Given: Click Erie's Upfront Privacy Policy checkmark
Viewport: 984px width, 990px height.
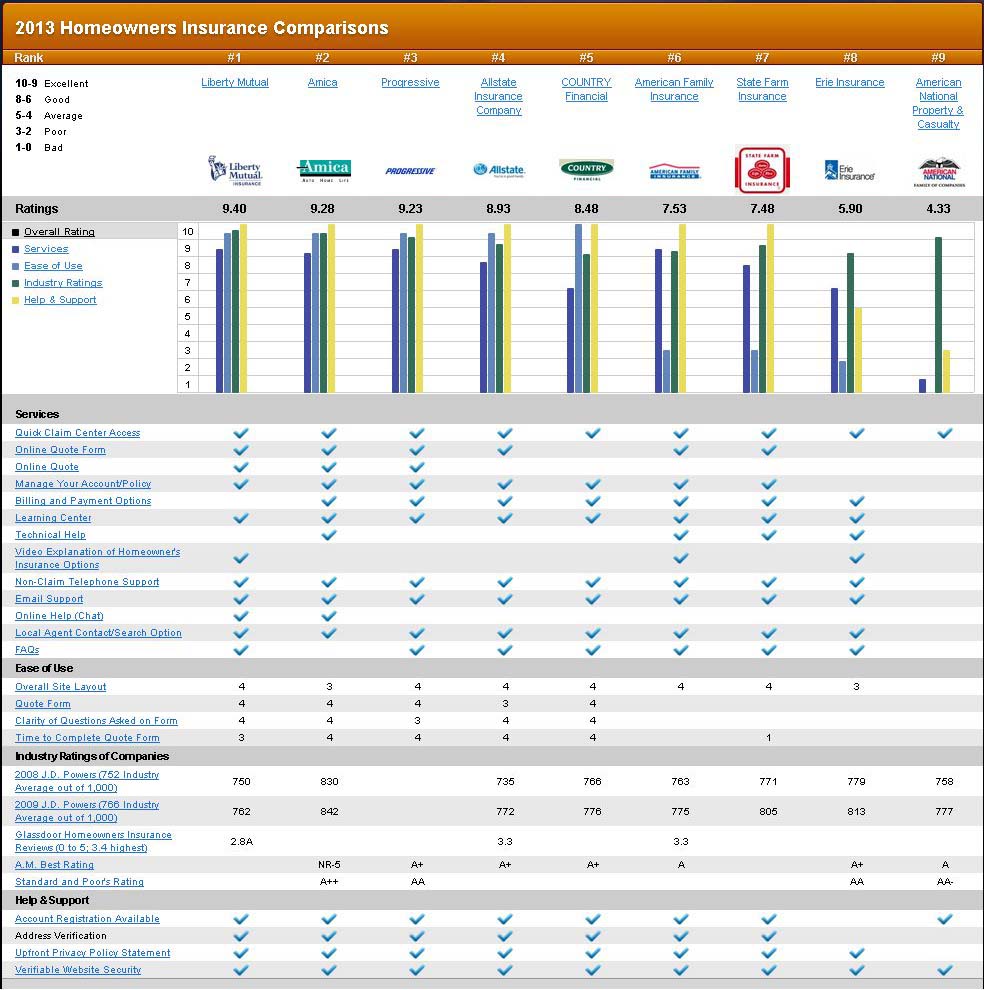Looking at the screenshot, I should [856, 953].
